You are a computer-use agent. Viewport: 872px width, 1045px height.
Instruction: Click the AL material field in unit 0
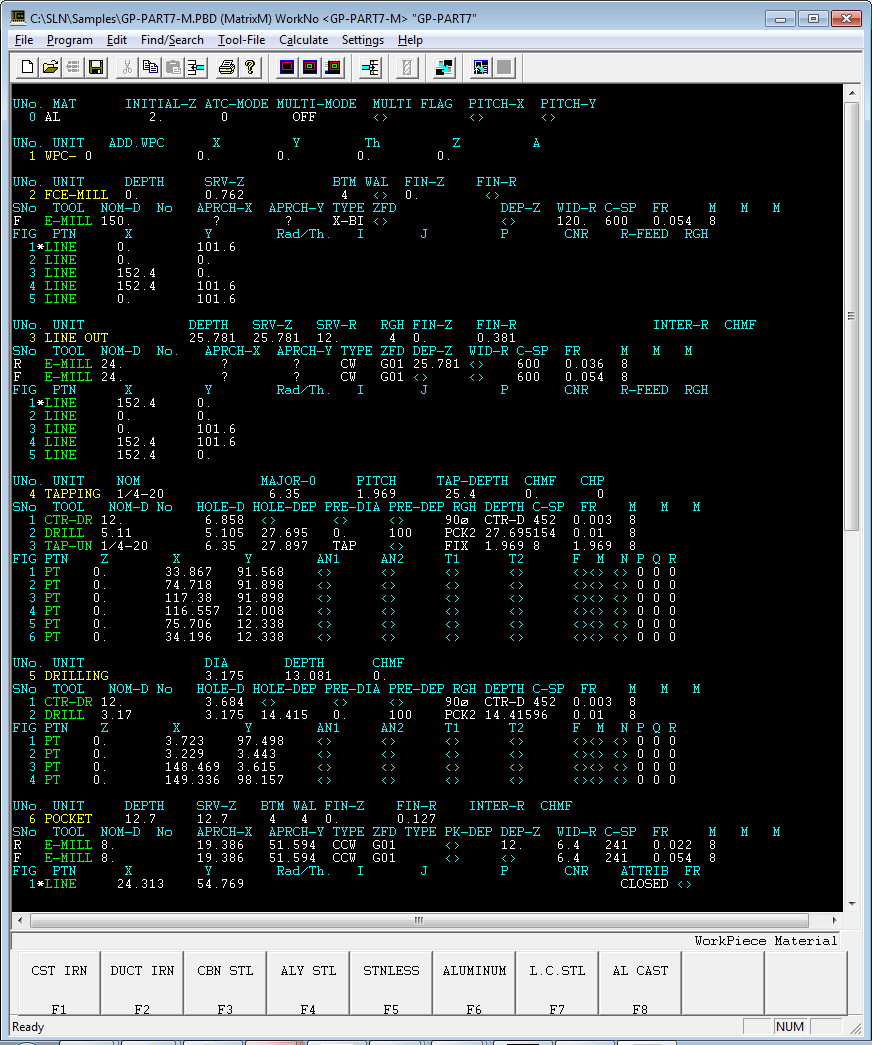click(x=53, y=117)
